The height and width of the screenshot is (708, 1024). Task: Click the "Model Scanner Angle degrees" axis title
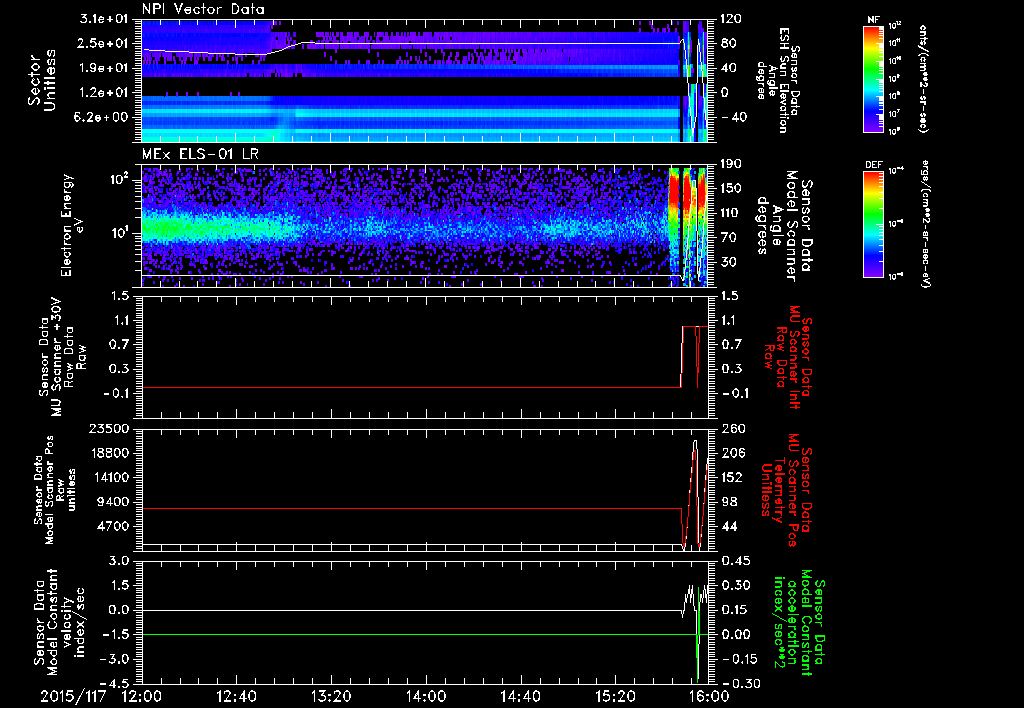pyautogui.click(x=784, y=225)
